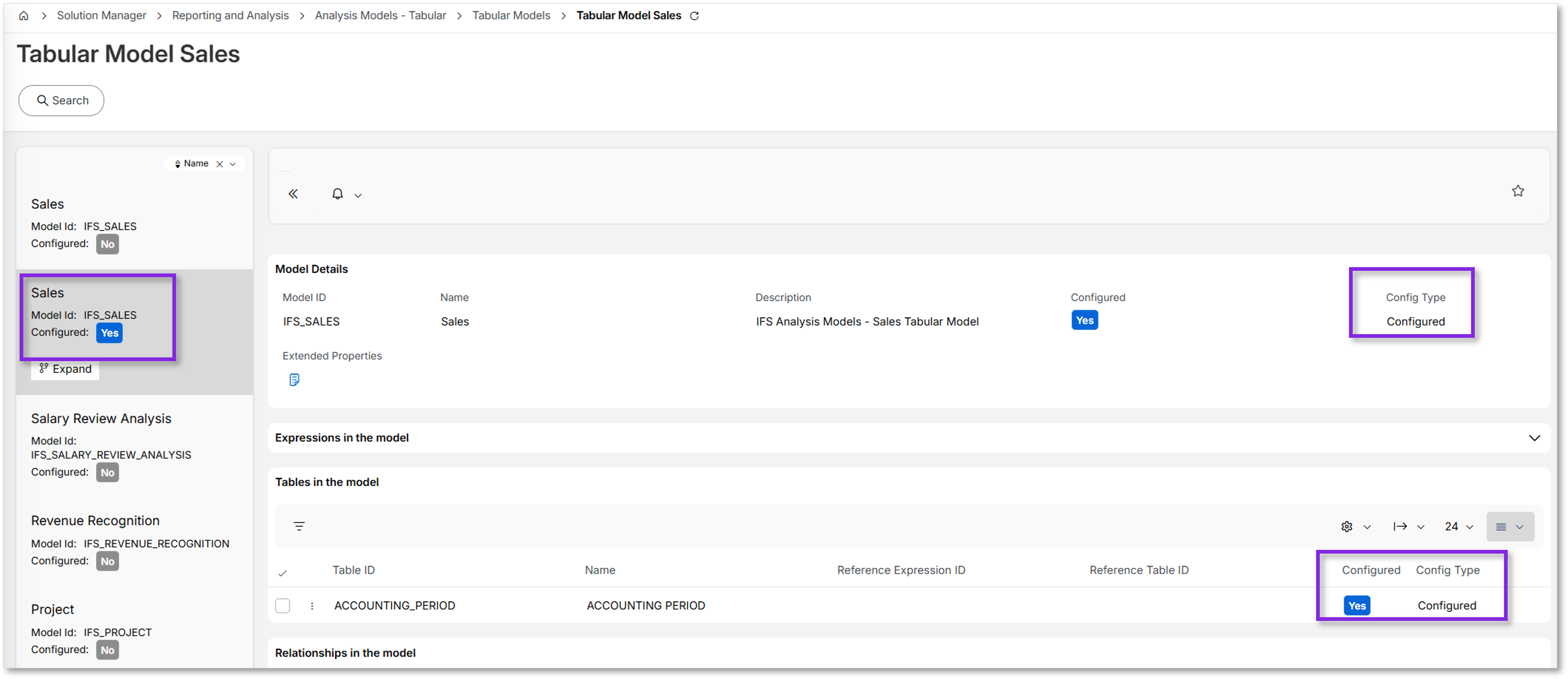This screenshot has width=1568, height=679.
Task: Open the dropdown next to the gear icon
Action: point(1367,527)
